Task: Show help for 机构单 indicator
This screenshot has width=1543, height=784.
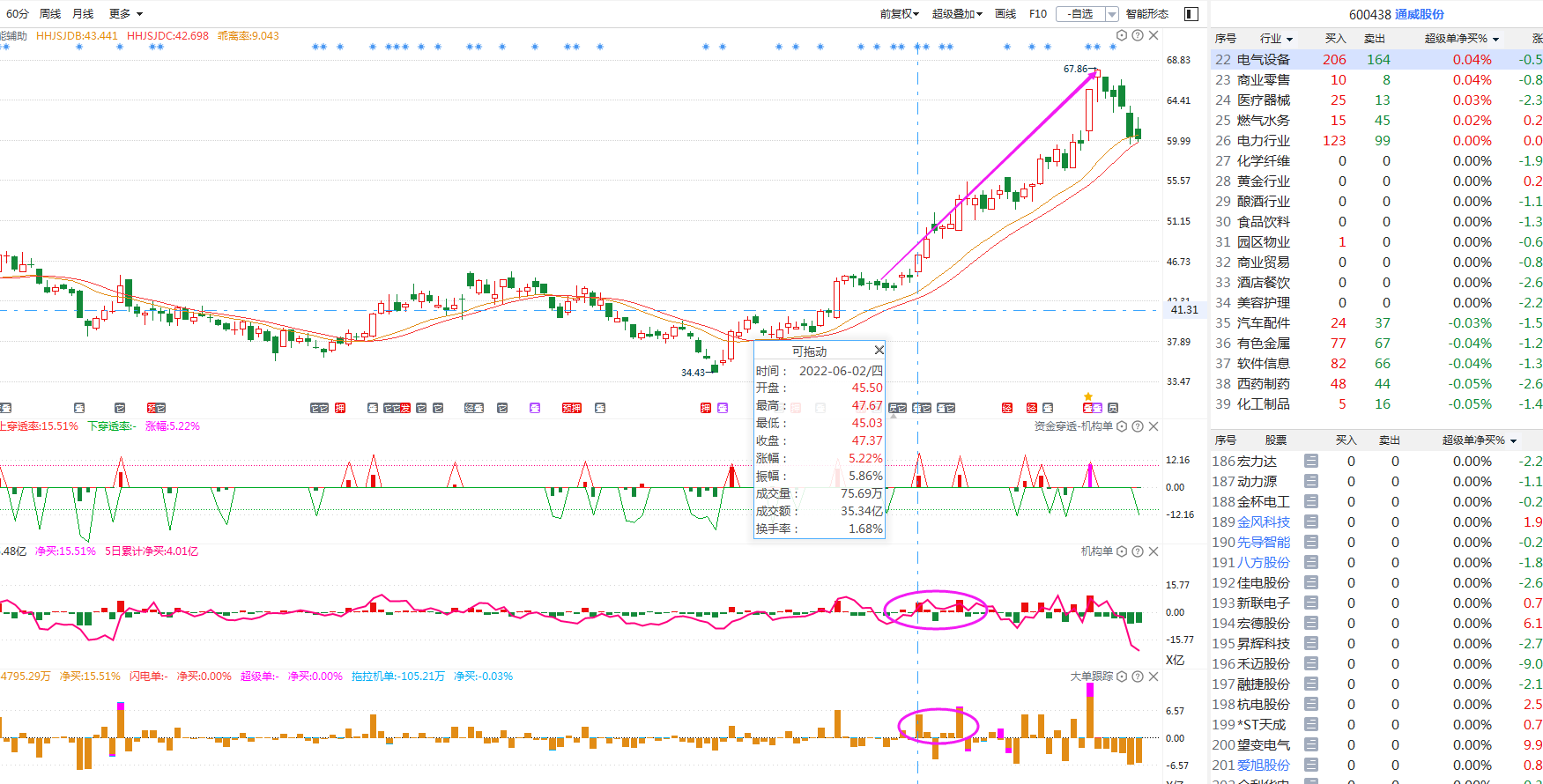Action: [1138, 551]
